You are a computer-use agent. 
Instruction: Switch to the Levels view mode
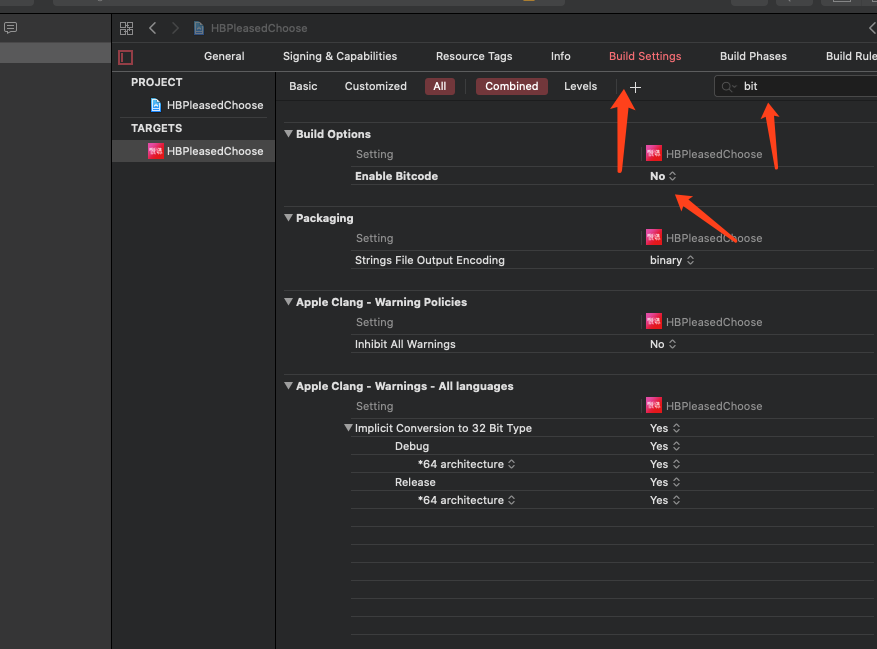(x=580, y=86)
